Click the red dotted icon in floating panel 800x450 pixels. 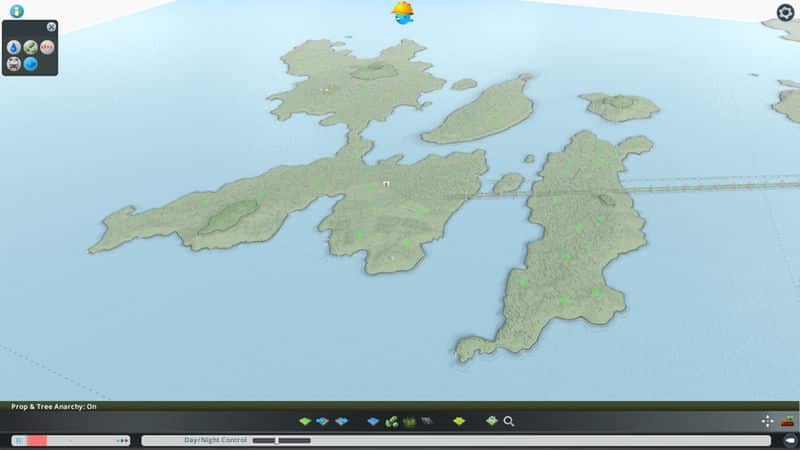(x=47, y=47)
